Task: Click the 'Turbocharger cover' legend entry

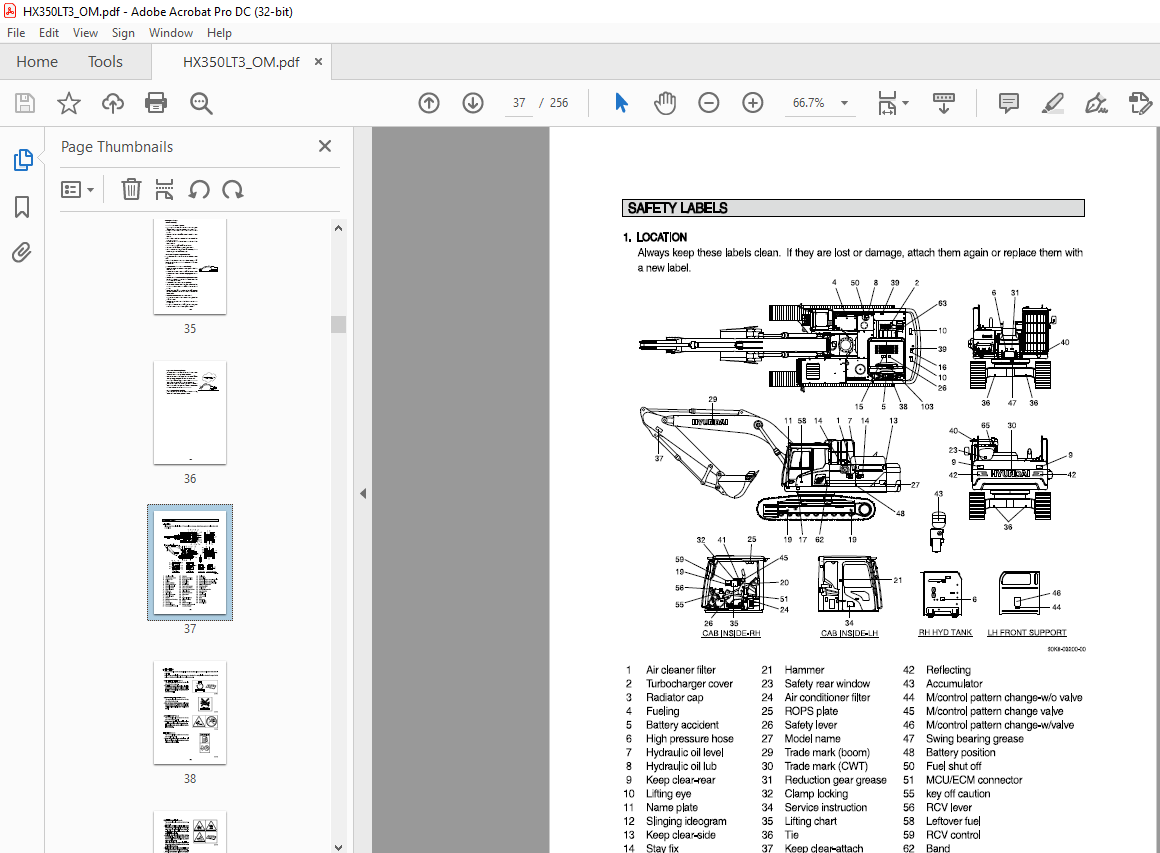Action: [x=689, y=684]
